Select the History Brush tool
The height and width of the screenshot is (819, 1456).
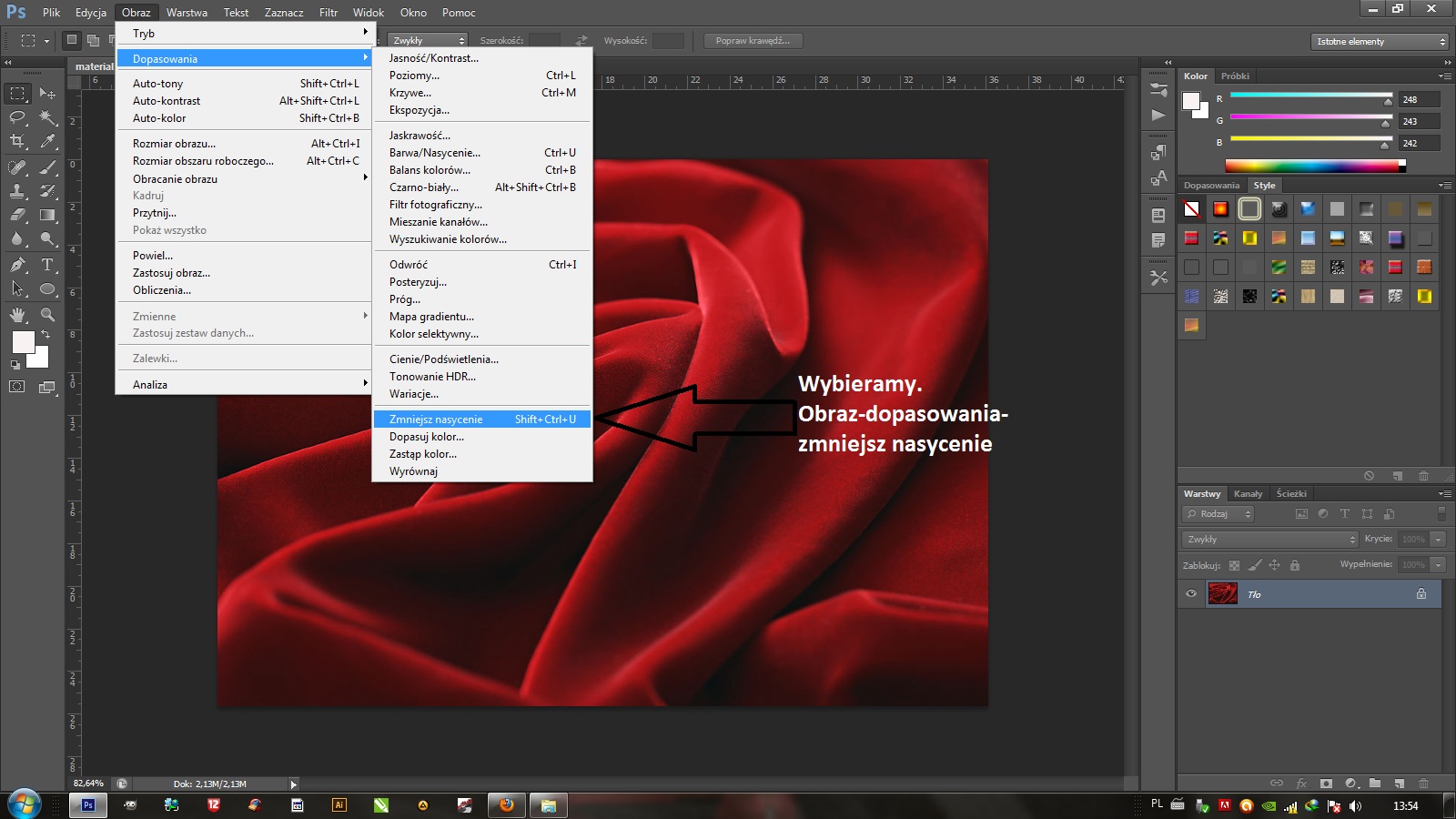click(x=47, y=191)
